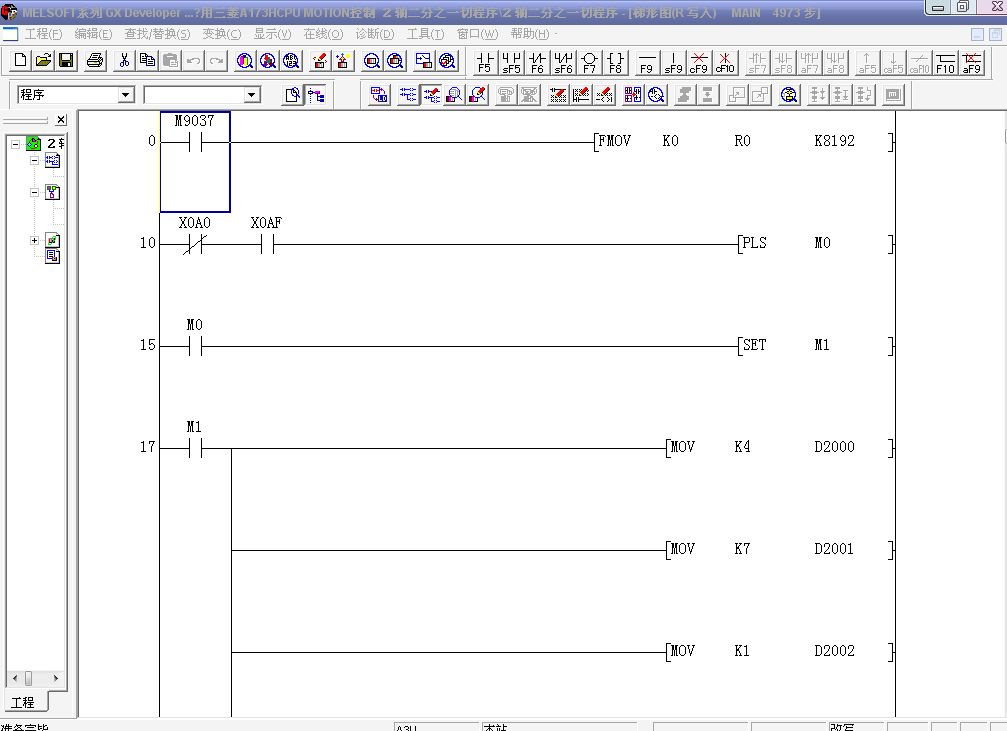Click the Cut scissors icon
Viewport: 1007px width, 731px height.
(124, 61)
